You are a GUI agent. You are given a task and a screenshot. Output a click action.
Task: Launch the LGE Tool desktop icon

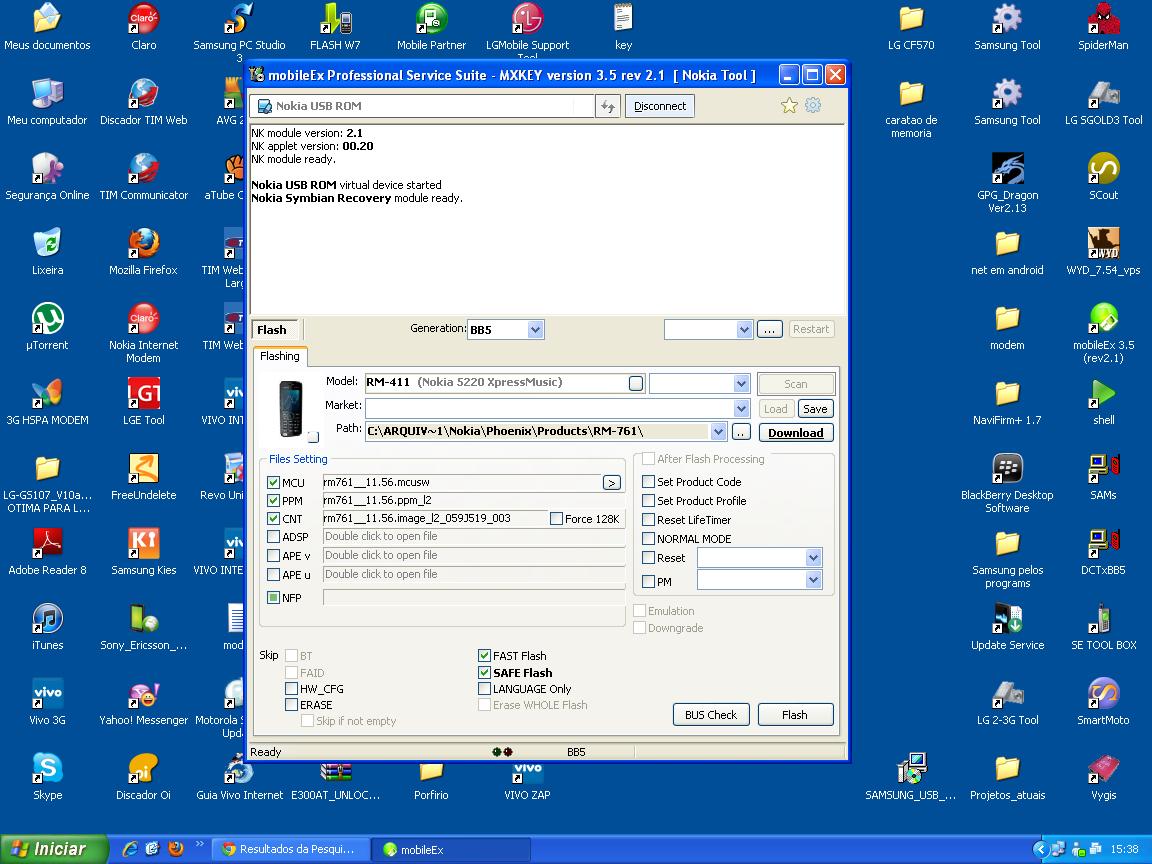(x=143, y=400)
